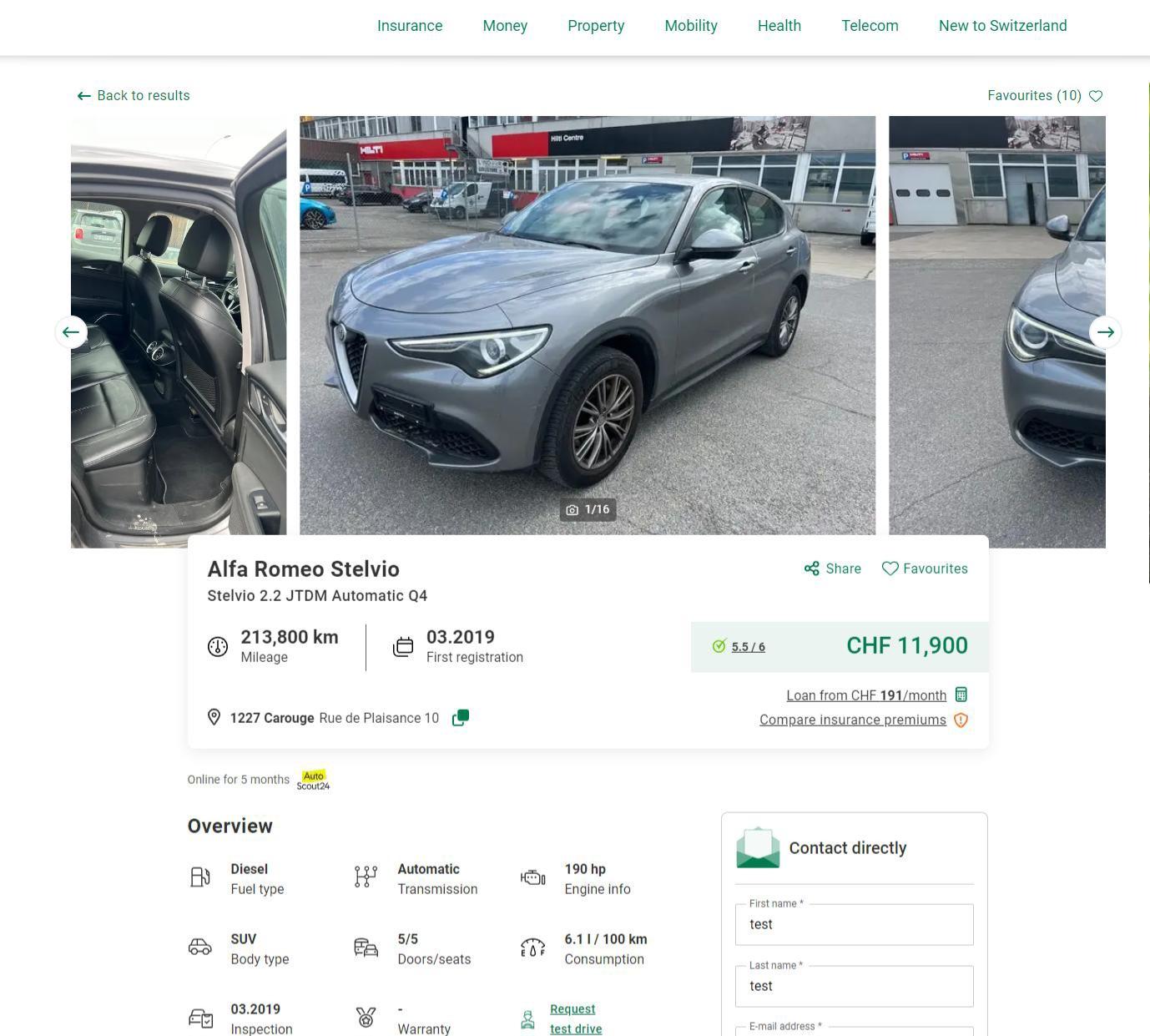Click into the Last name field
1150x1036 pixels.
pyautogui.click(x=854, y=986)
